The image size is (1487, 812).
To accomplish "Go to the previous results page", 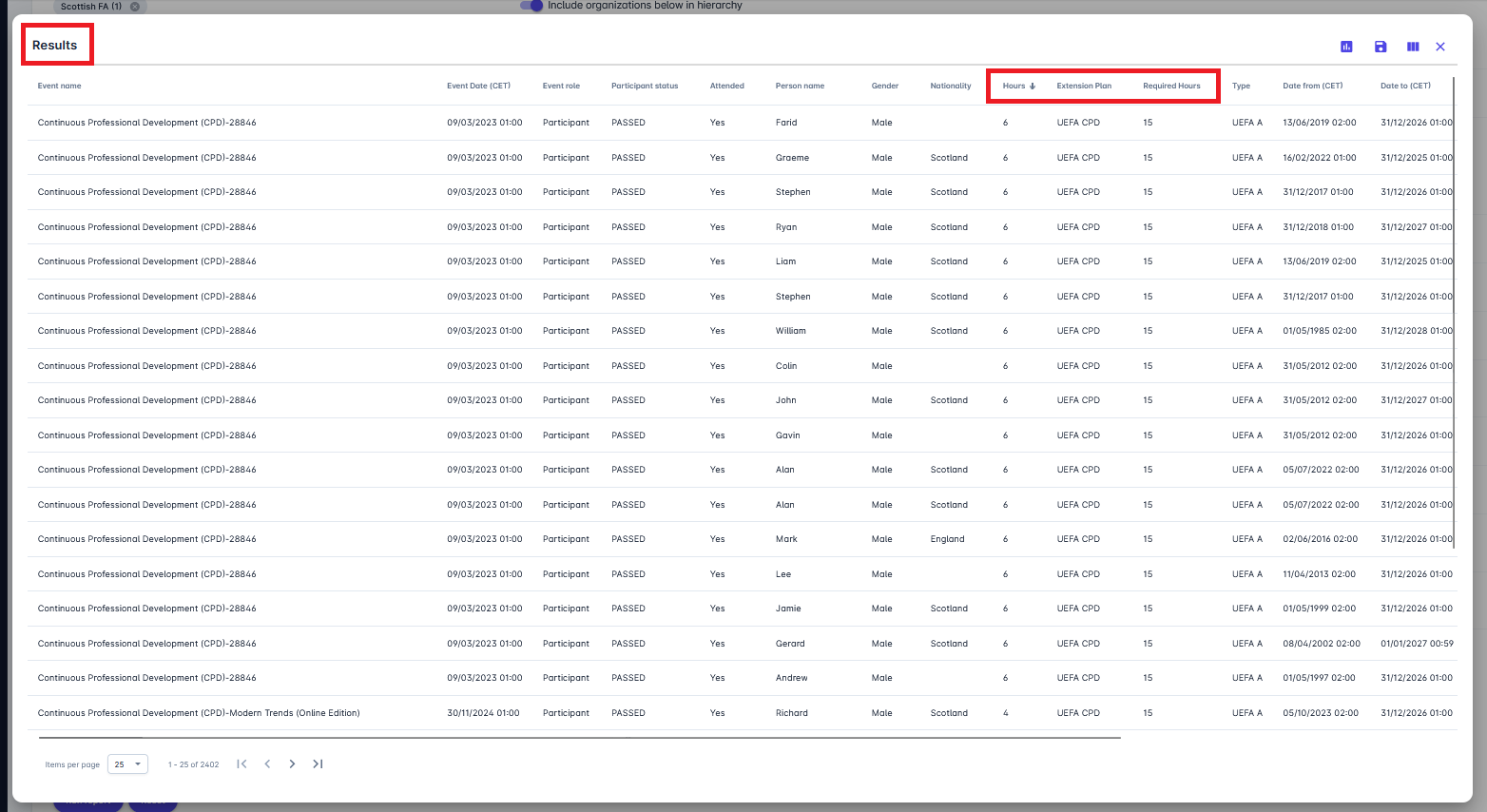I will pyautogui.click(x=267, y=764).
